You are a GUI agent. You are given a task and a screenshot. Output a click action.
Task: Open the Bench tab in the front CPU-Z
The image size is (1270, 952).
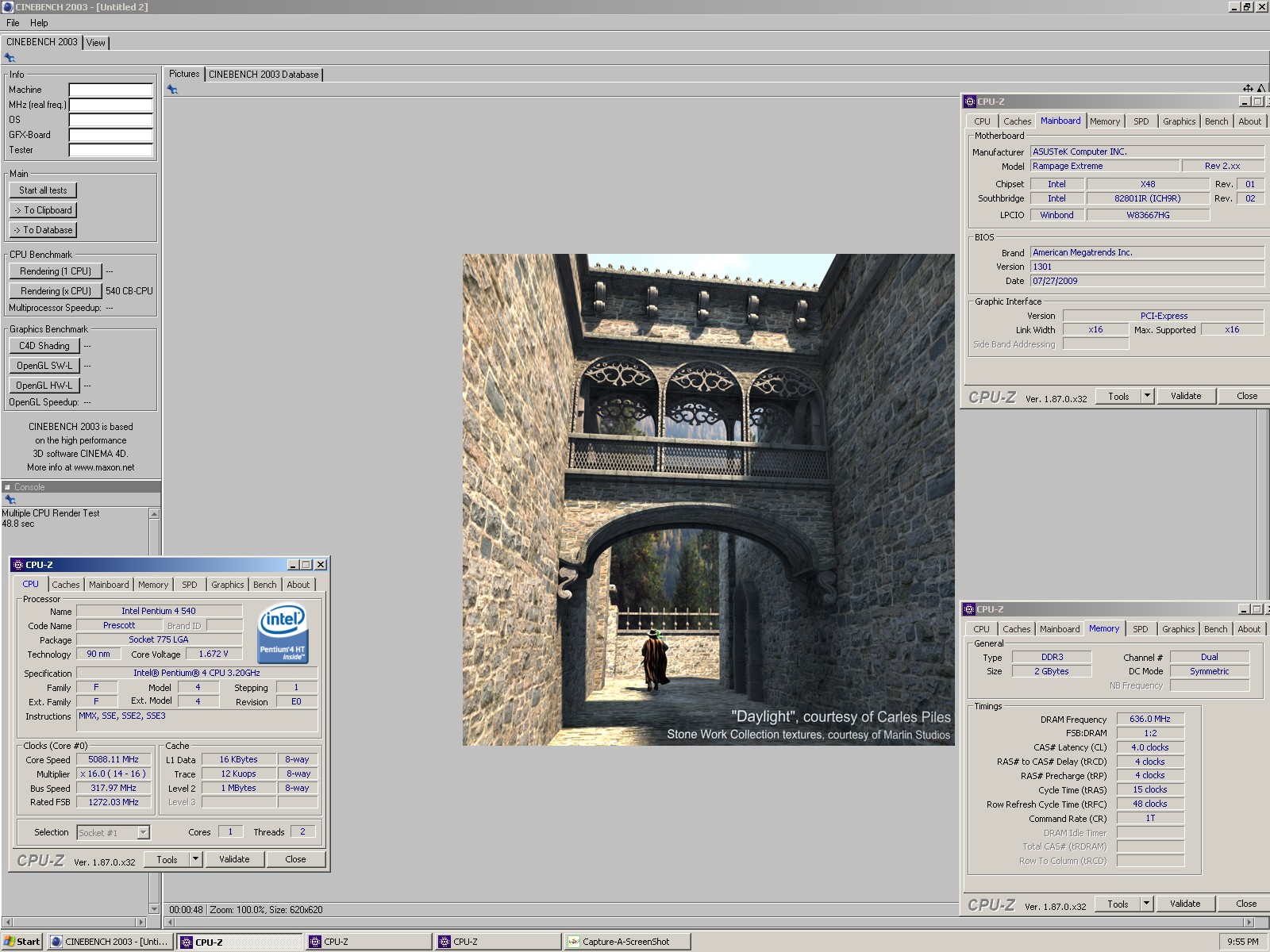pos(265,585)
